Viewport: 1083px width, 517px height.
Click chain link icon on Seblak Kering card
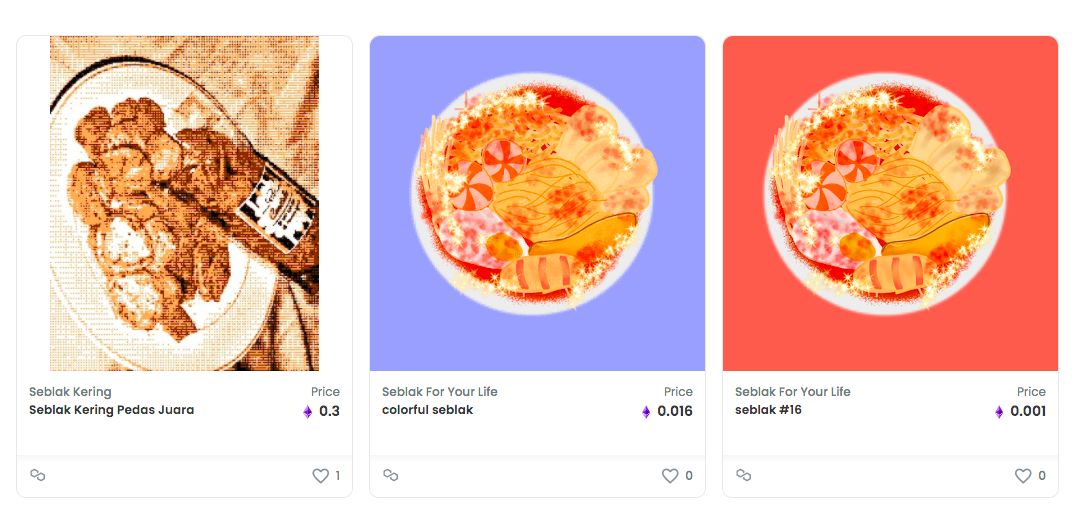coord(38,475)
